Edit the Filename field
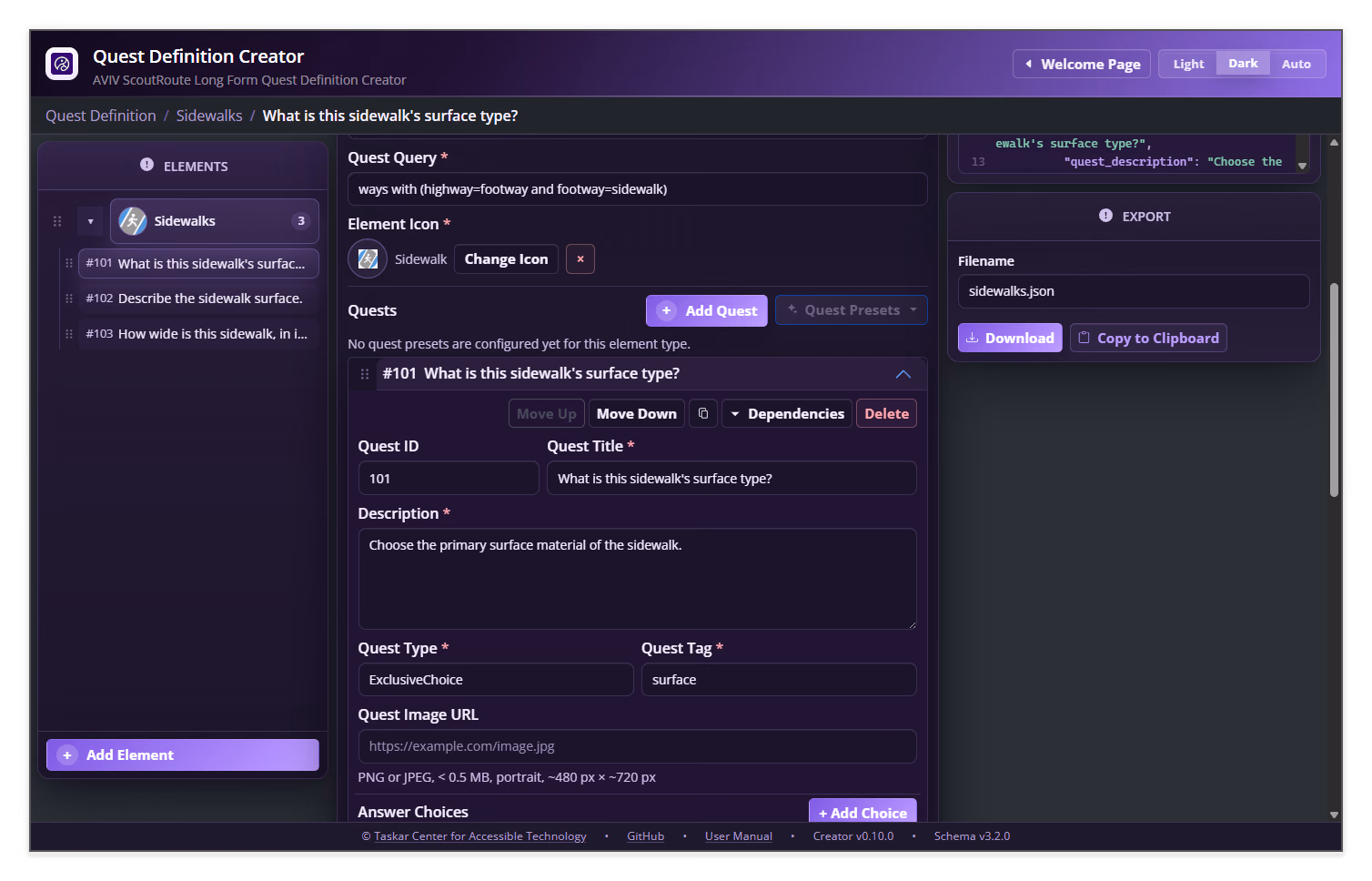 (x=1134, y=291)
